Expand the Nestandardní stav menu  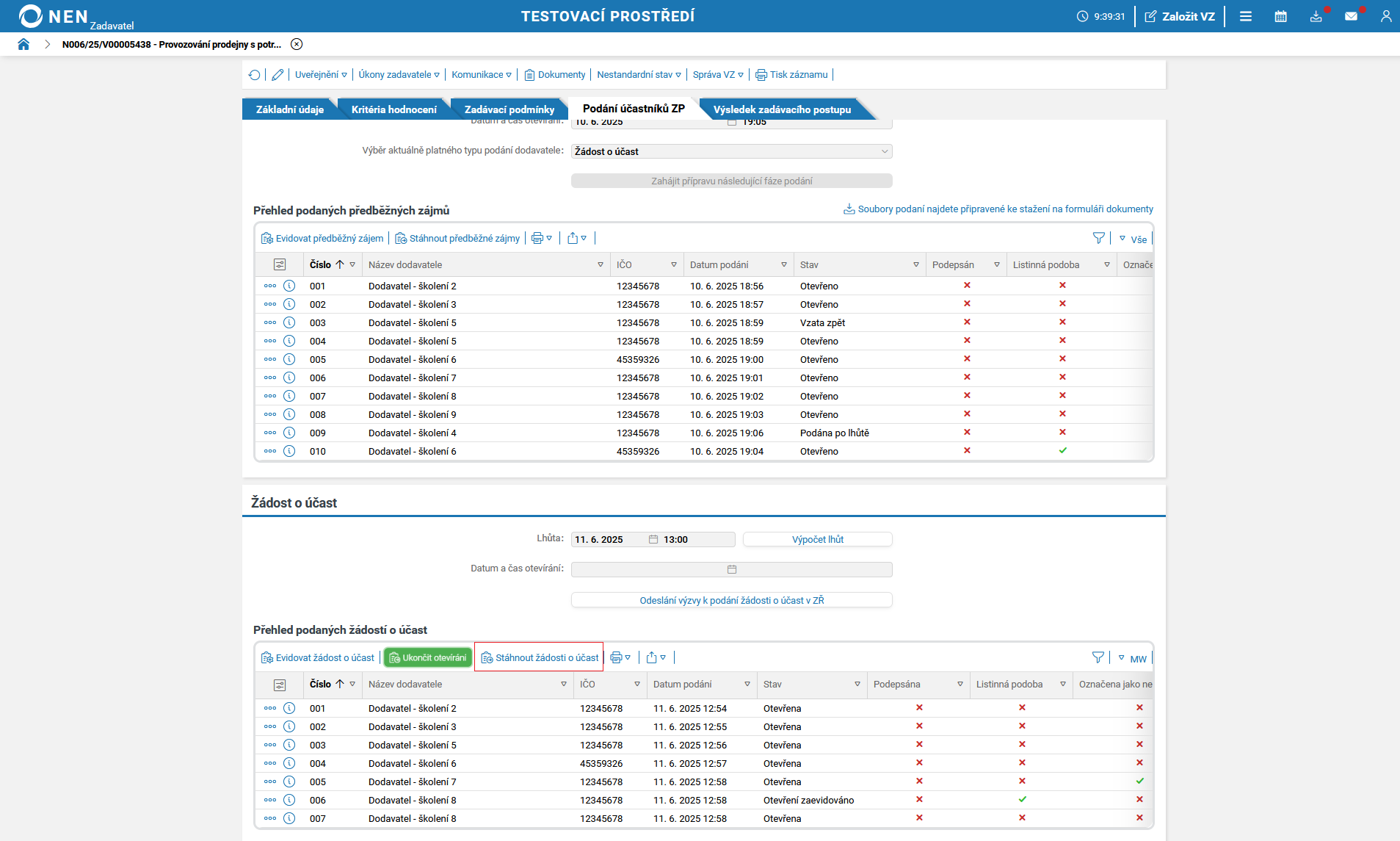point(639,75)
